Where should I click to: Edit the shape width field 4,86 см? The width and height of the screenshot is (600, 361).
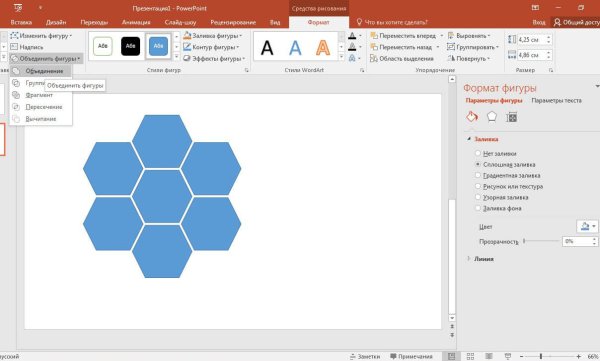coord(532,55)
